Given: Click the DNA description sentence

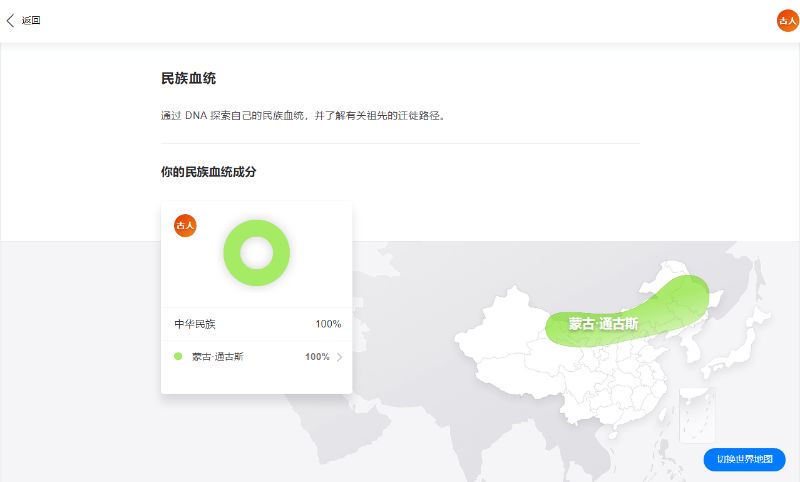Looking at the screenshot, I should pos(304,116).
